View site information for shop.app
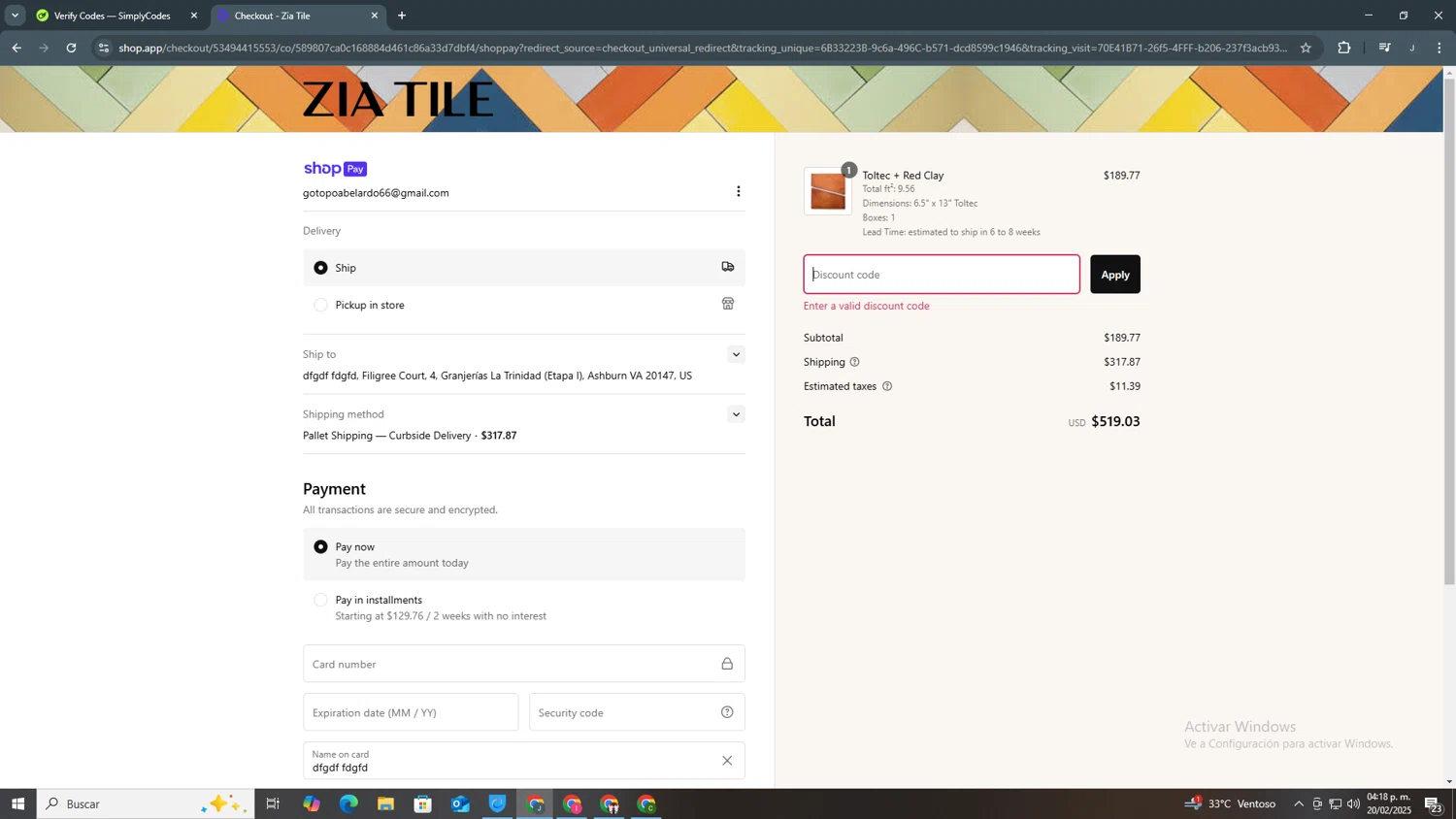The height and width of the screenshot is (819, 1456). [x=104, y=48]
